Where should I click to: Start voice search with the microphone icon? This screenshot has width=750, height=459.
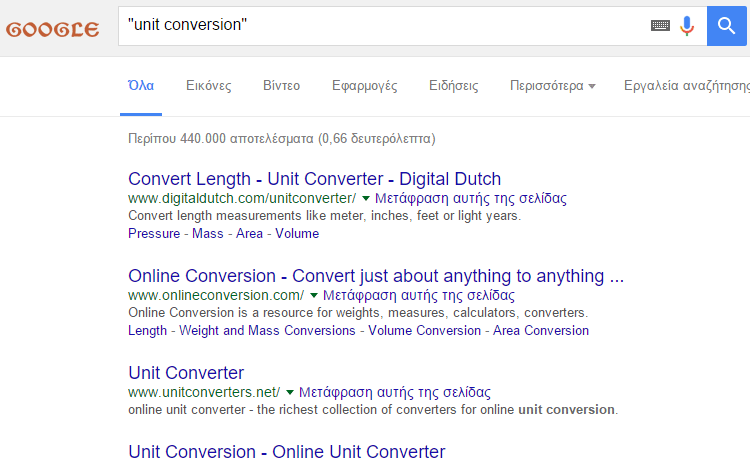687,26
